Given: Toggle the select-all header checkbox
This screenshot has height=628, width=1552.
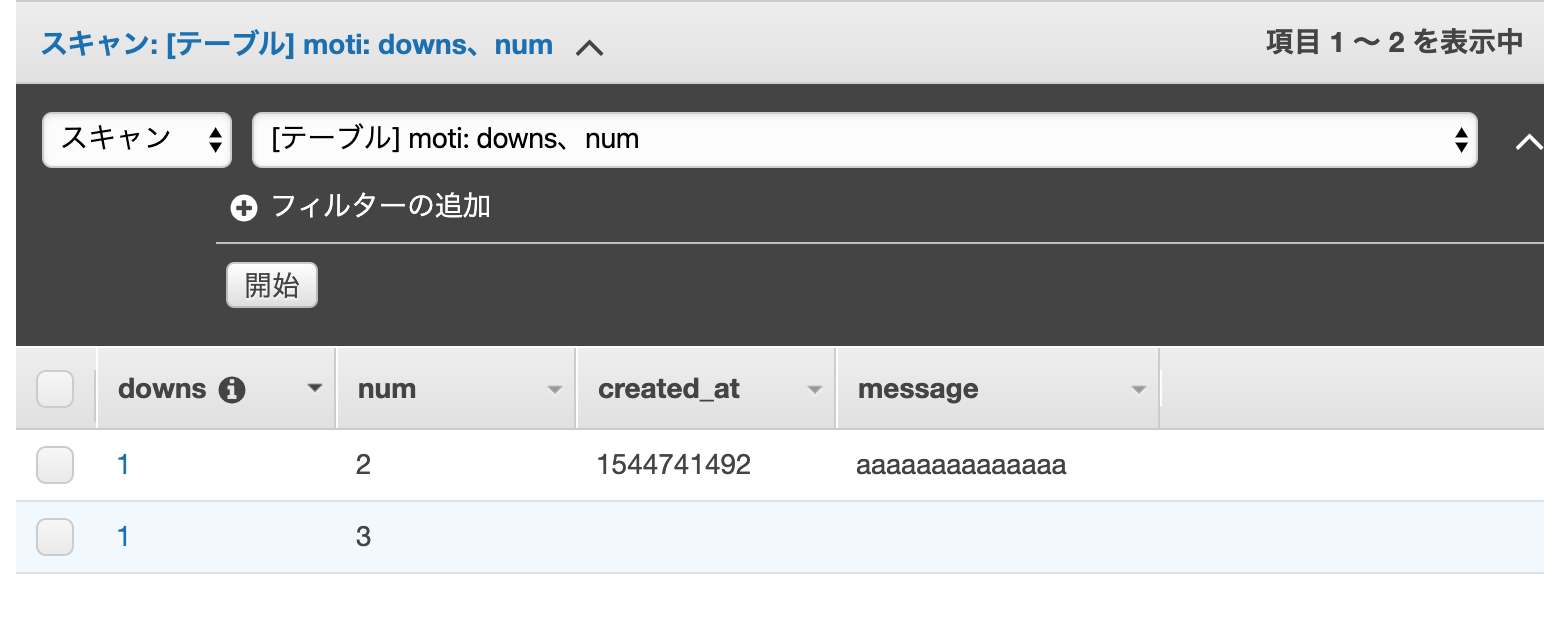Looking at the screenshot, I should pyautogui.click(x=55, y=389).
